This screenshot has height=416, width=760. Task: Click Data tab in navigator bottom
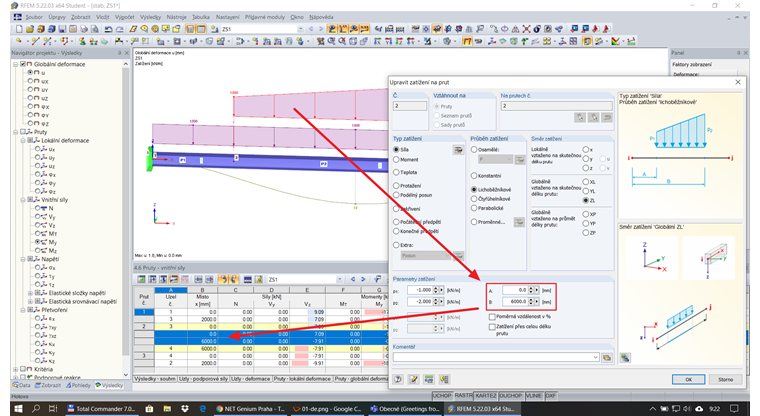[21, 385]
